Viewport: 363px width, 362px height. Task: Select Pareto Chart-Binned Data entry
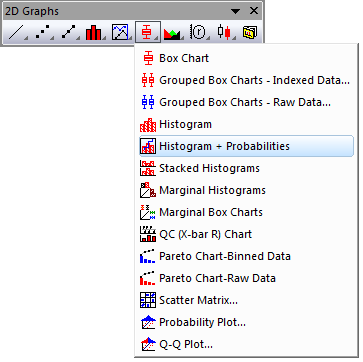coord(246,256)
